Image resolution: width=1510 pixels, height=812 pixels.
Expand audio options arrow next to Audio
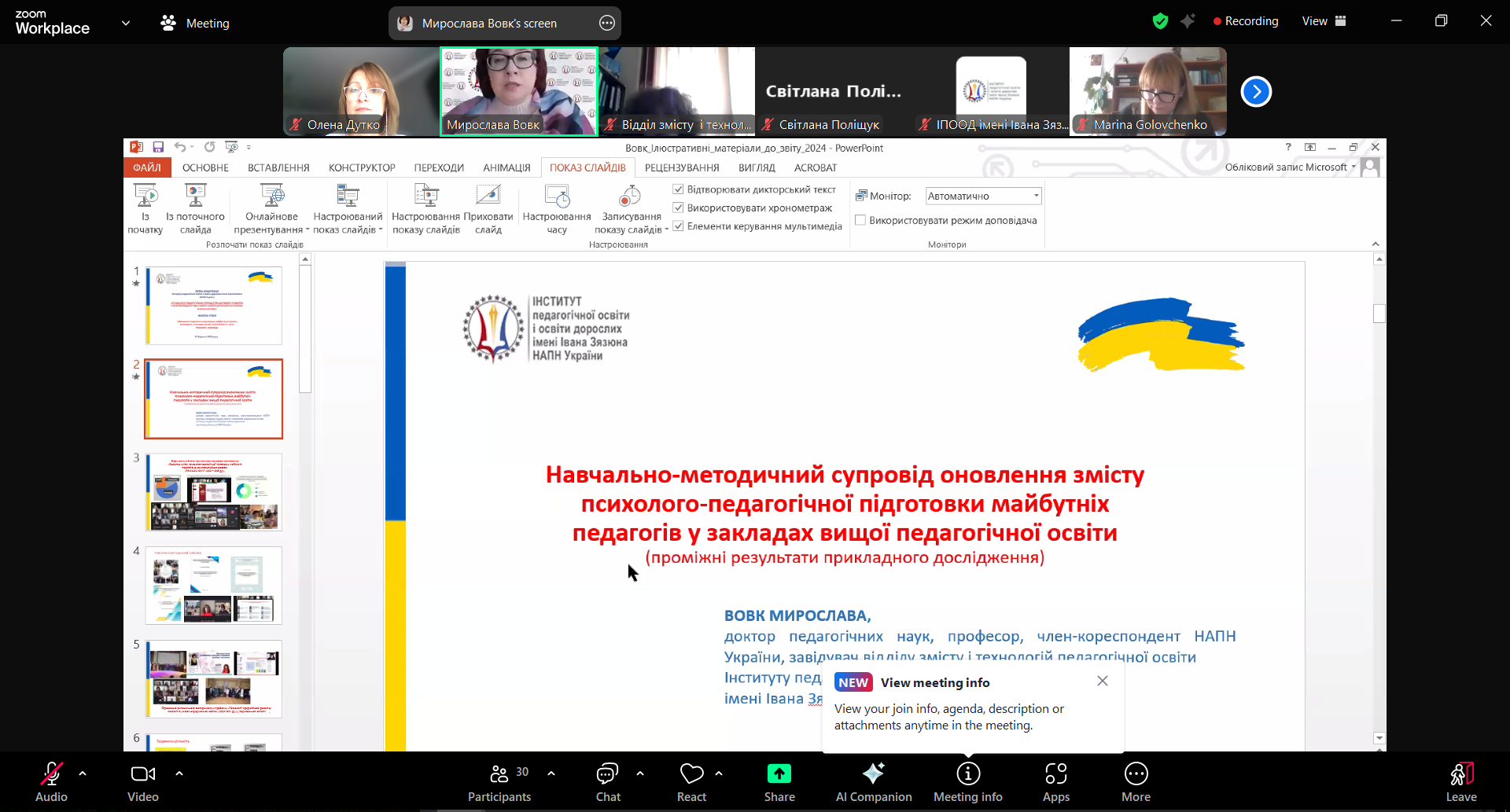pyautogui.click(x=83, y=773)
